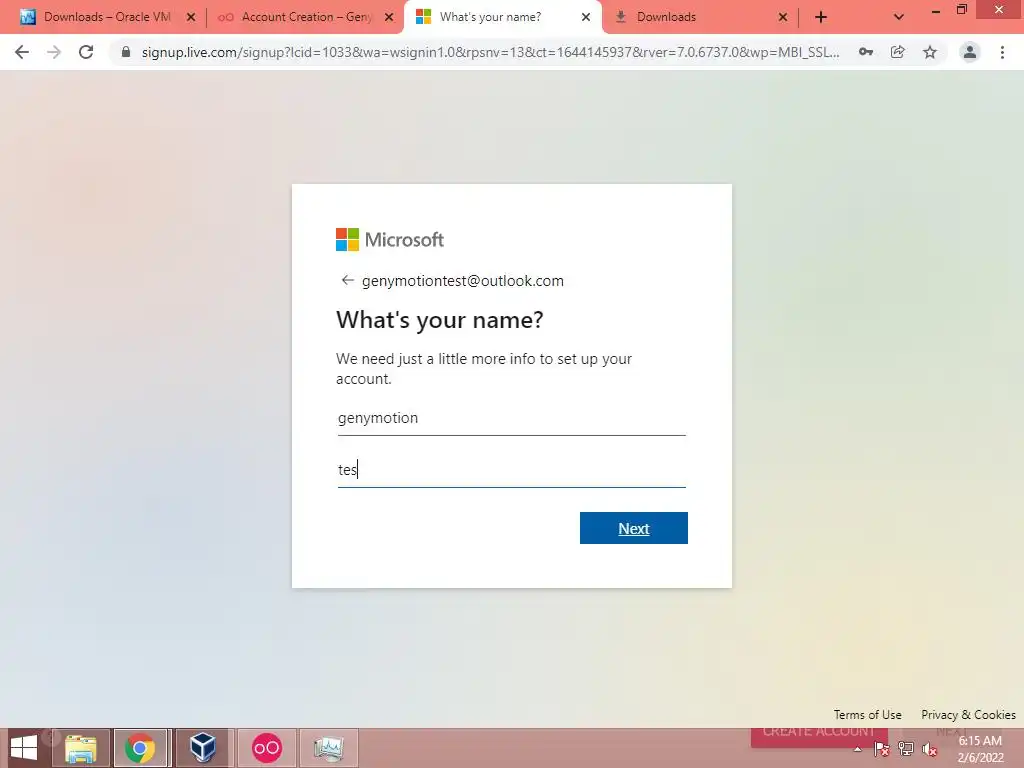Open the saved passwords key icon

pos(866,52)
